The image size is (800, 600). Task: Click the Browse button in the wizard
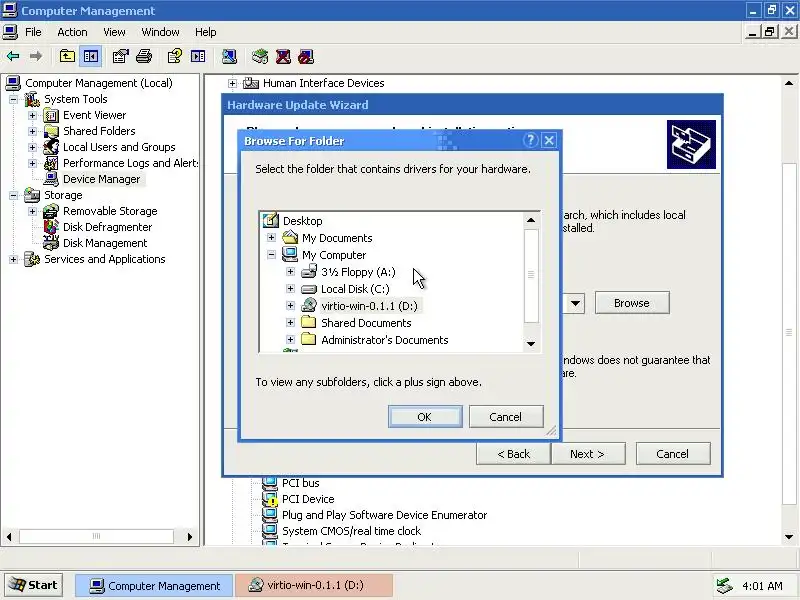(632, 303)
